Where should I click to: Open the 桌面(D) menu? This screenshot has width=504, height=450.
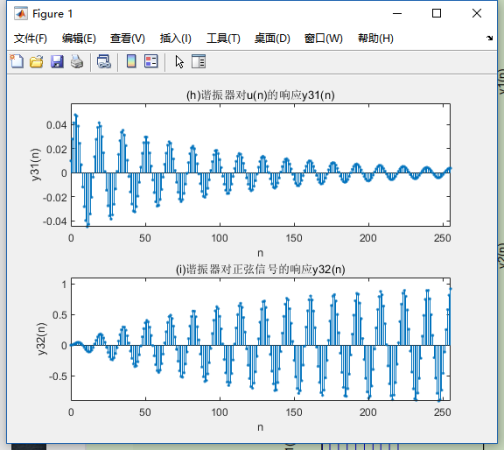(x=272, y=38)
